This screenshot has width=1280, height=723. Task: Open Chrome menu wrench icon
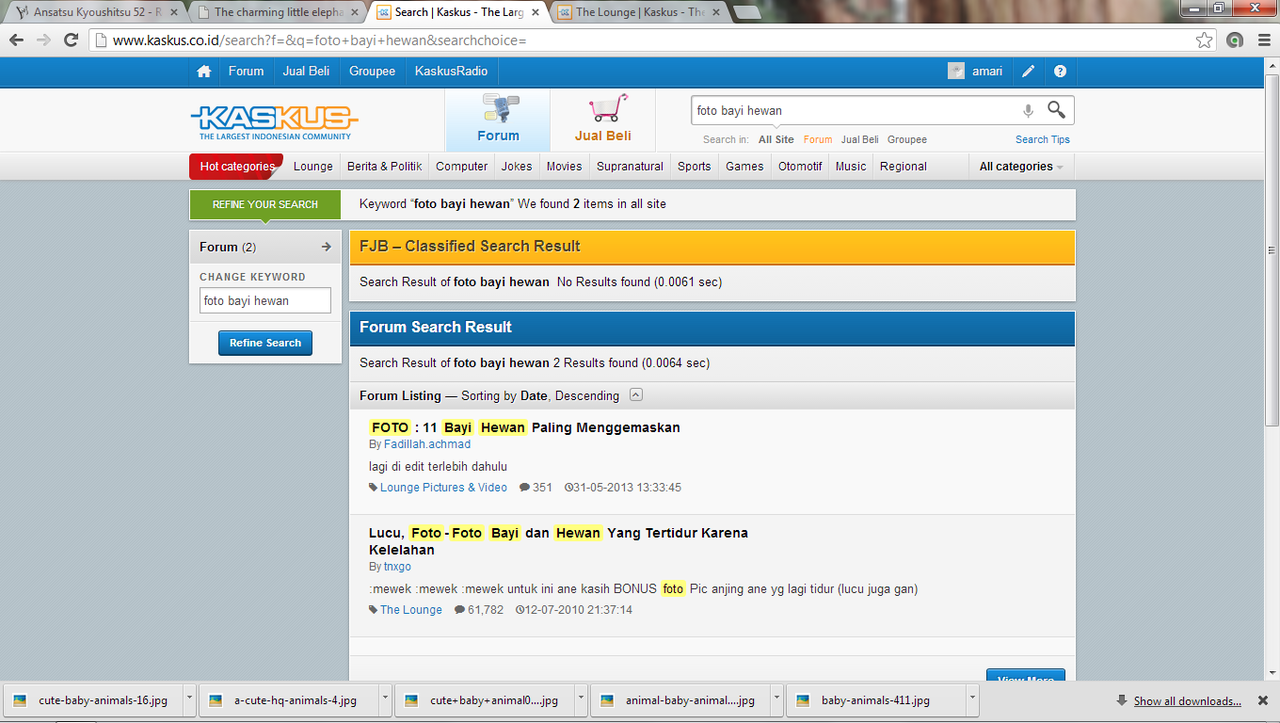(1262, 40)
